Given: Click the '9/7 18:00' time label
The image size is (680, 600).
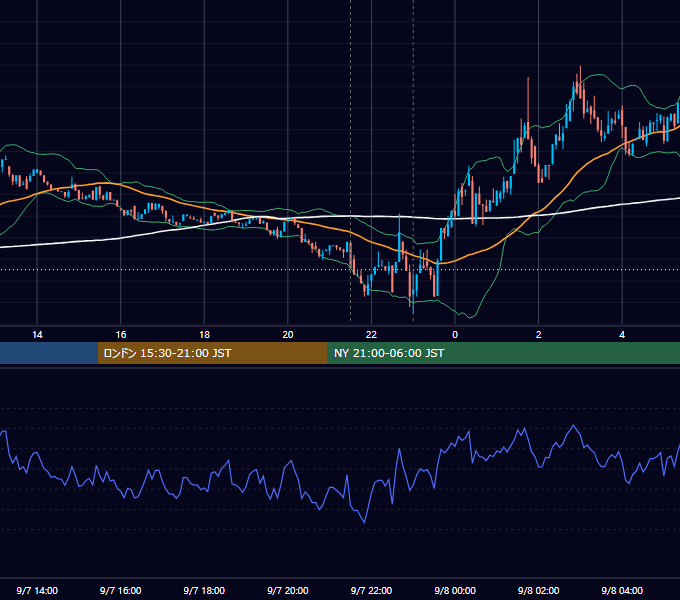Looking at the screenshot, I should (204, 590).
